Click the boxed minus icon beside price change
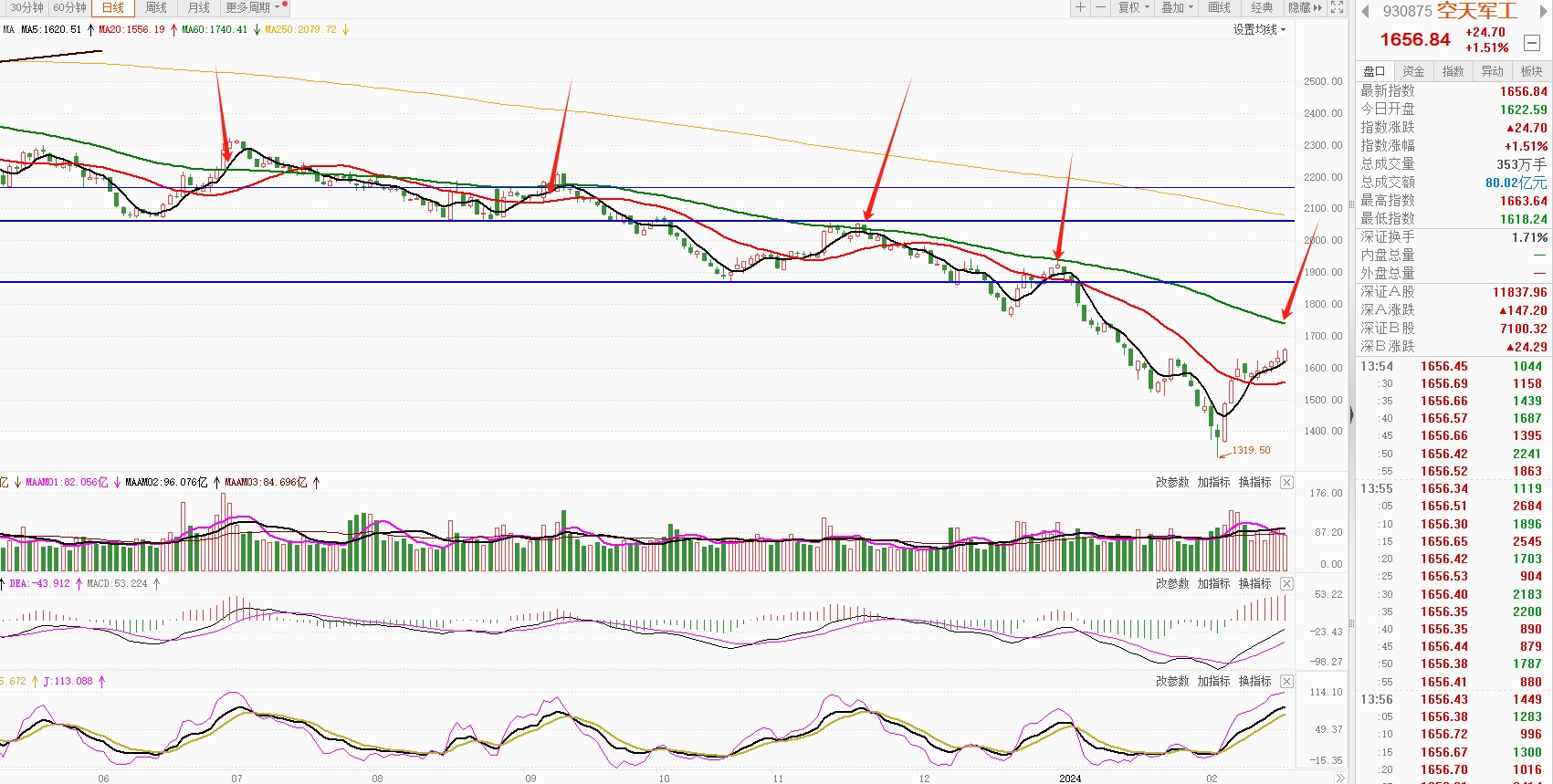 click(1532, 43)
